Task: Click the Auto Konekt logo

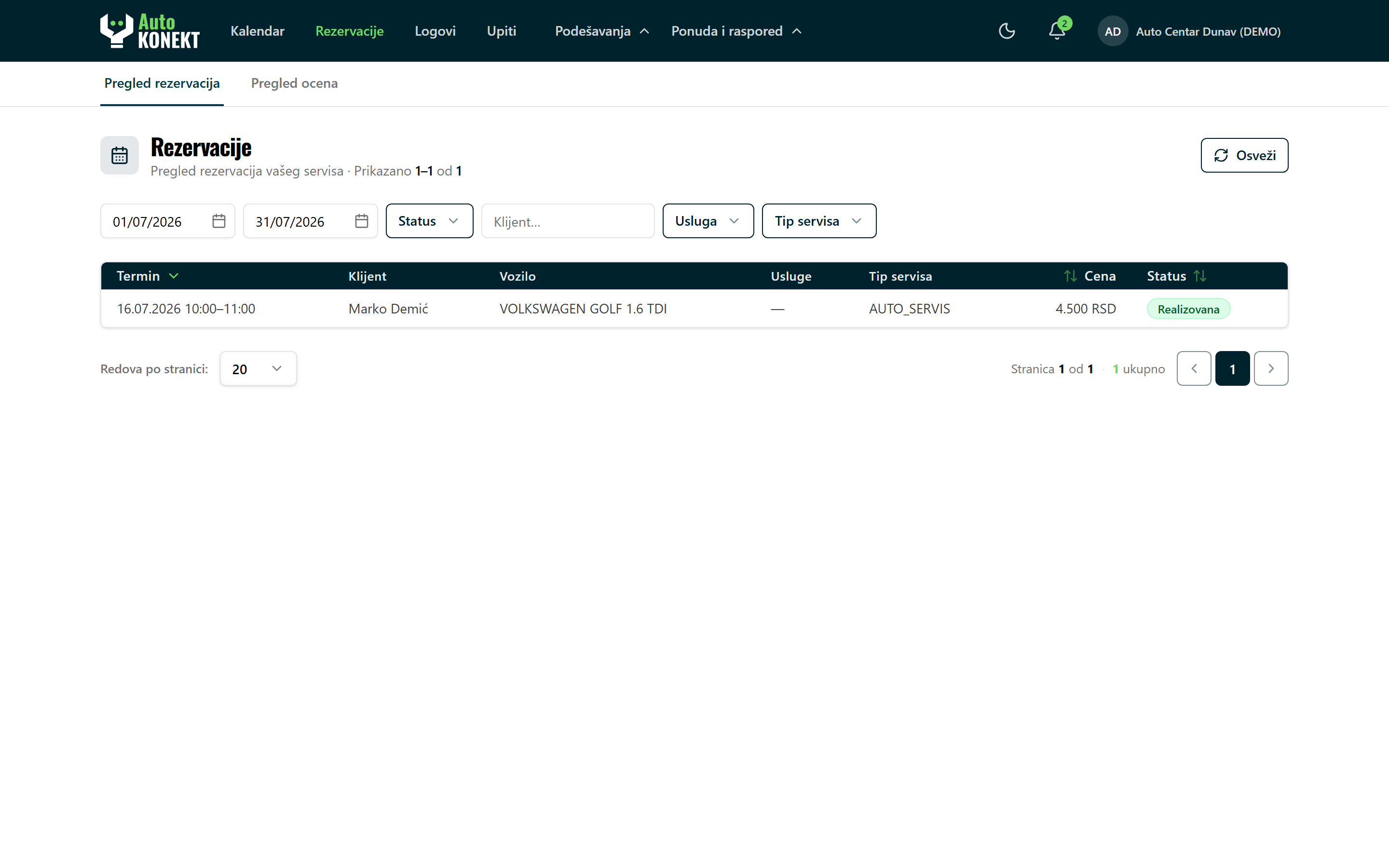Action: point(150,31)
